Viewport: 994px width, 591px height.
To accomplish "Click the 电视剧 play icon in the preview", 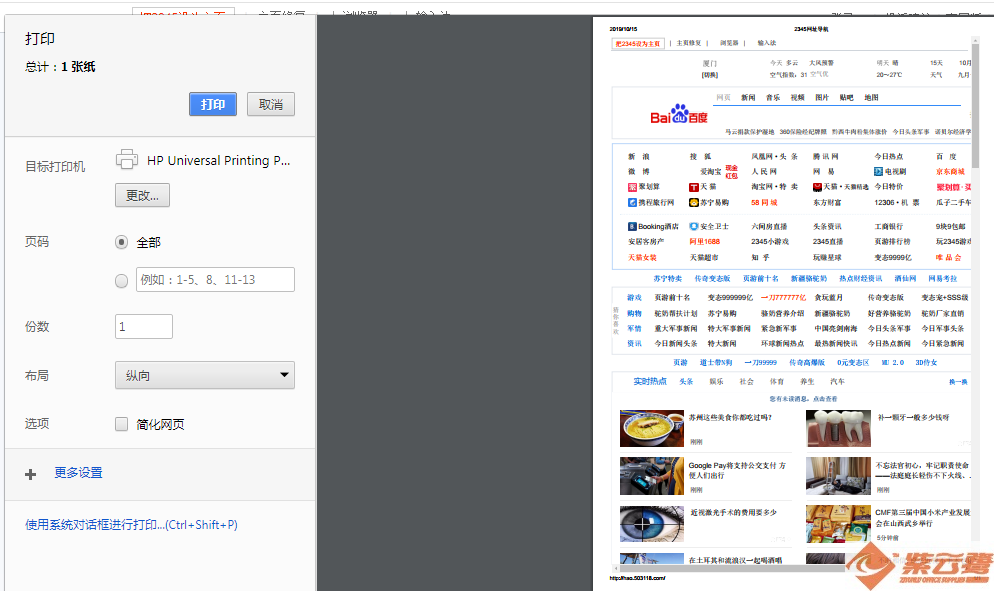I will point(877,172).
